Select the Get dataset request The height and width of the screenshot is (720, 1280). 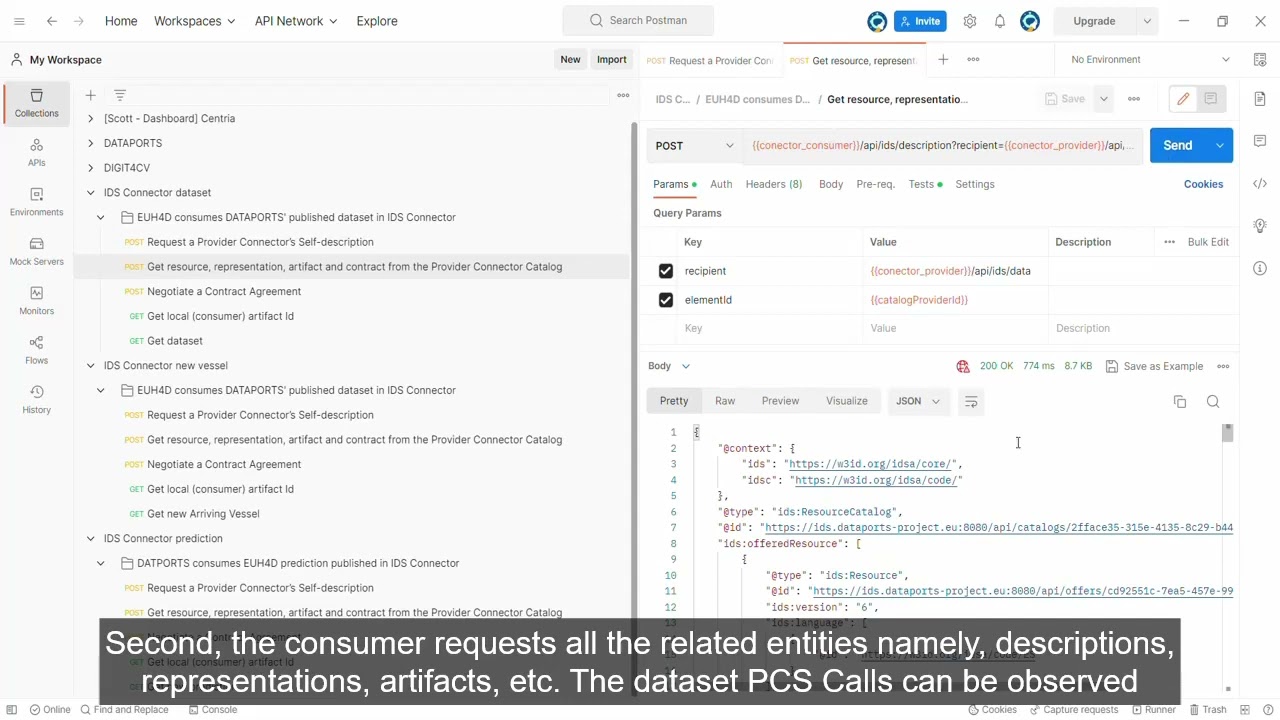175,341
